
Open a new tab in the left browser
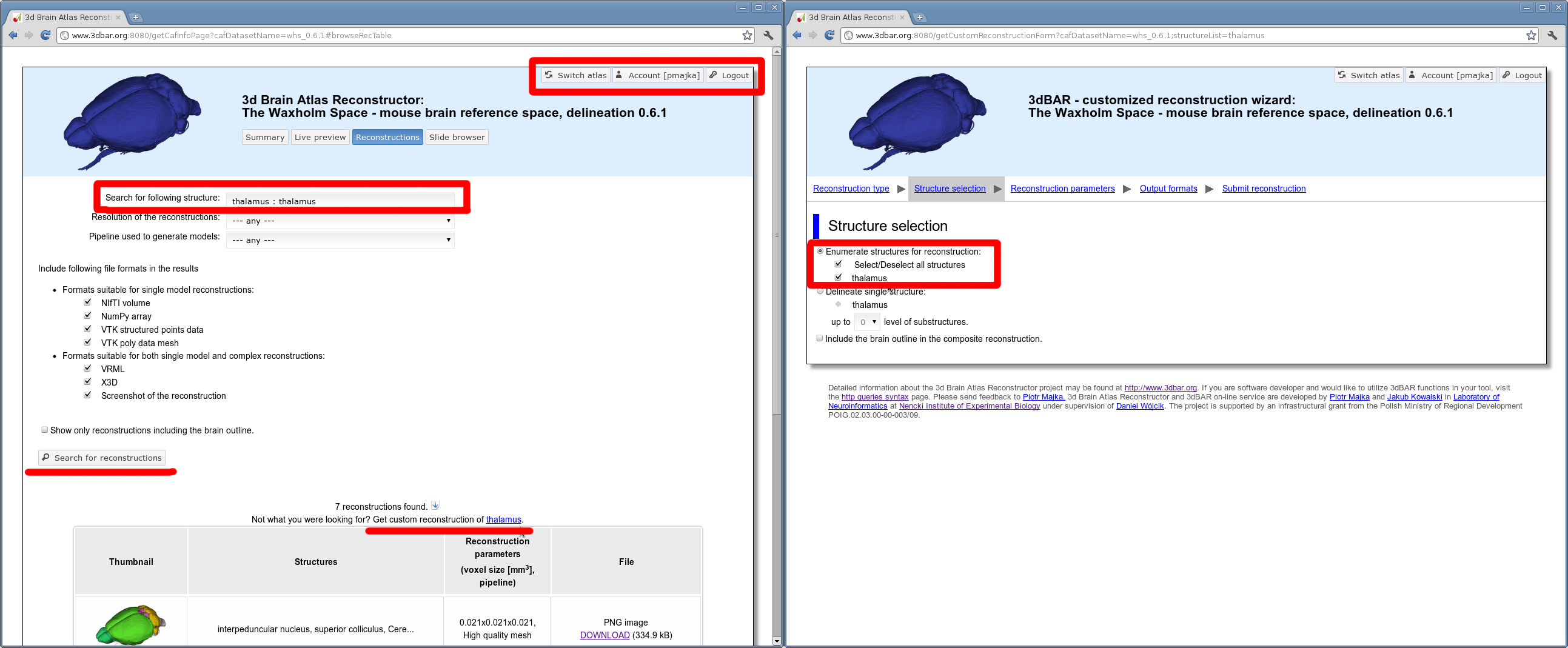pos(136,18)
